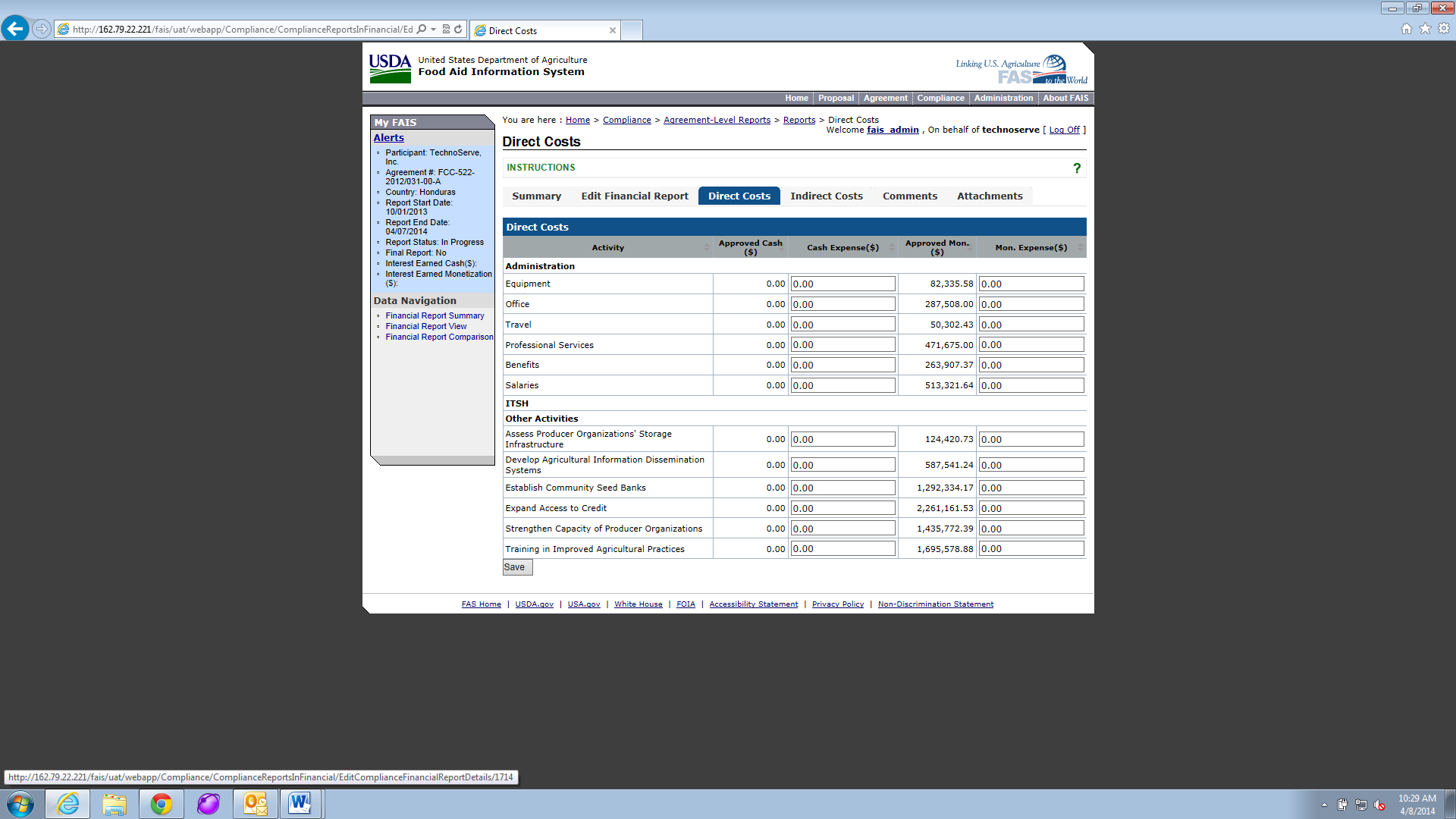Image resolution: width=1456 pixels, height=819 pixels.
Task: Sort by the Activity column header
Action: [x=607, y=247]
